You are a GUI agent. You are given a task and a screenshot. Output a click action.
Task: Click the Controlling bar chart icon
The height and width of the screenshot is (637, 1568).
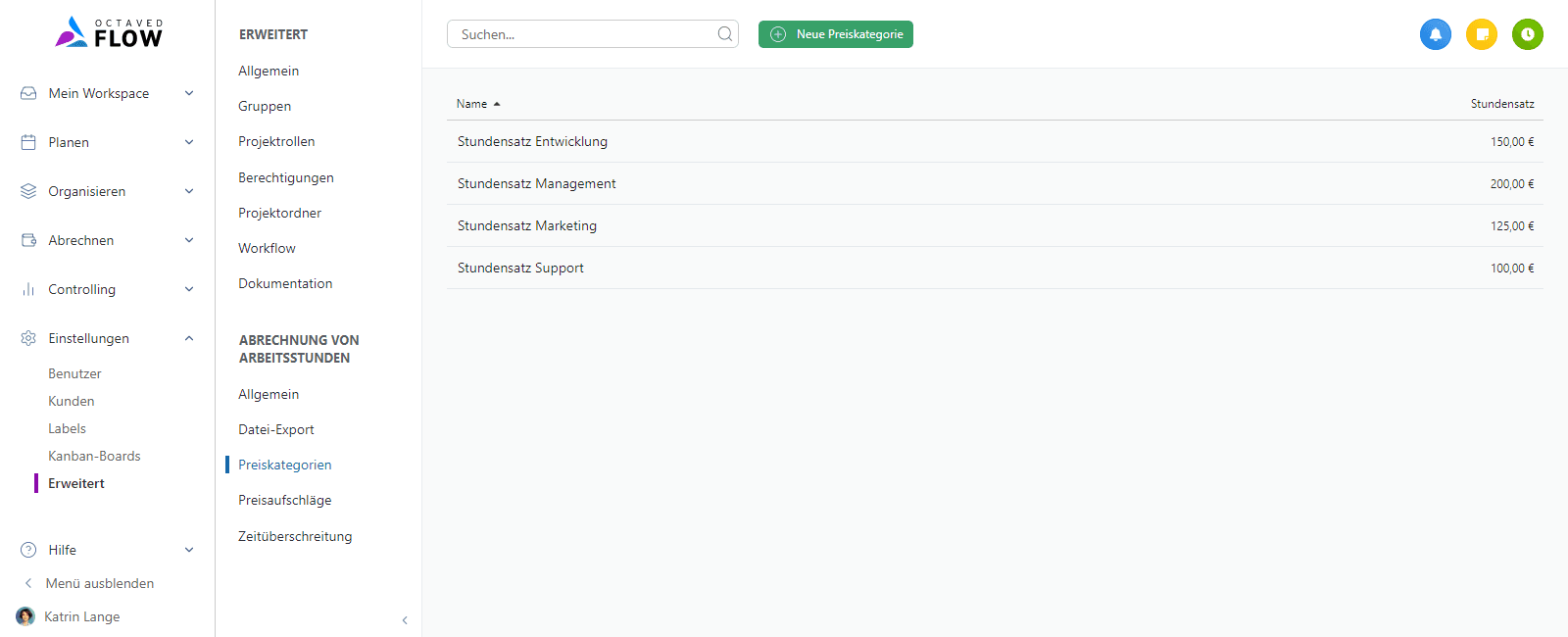28,289
